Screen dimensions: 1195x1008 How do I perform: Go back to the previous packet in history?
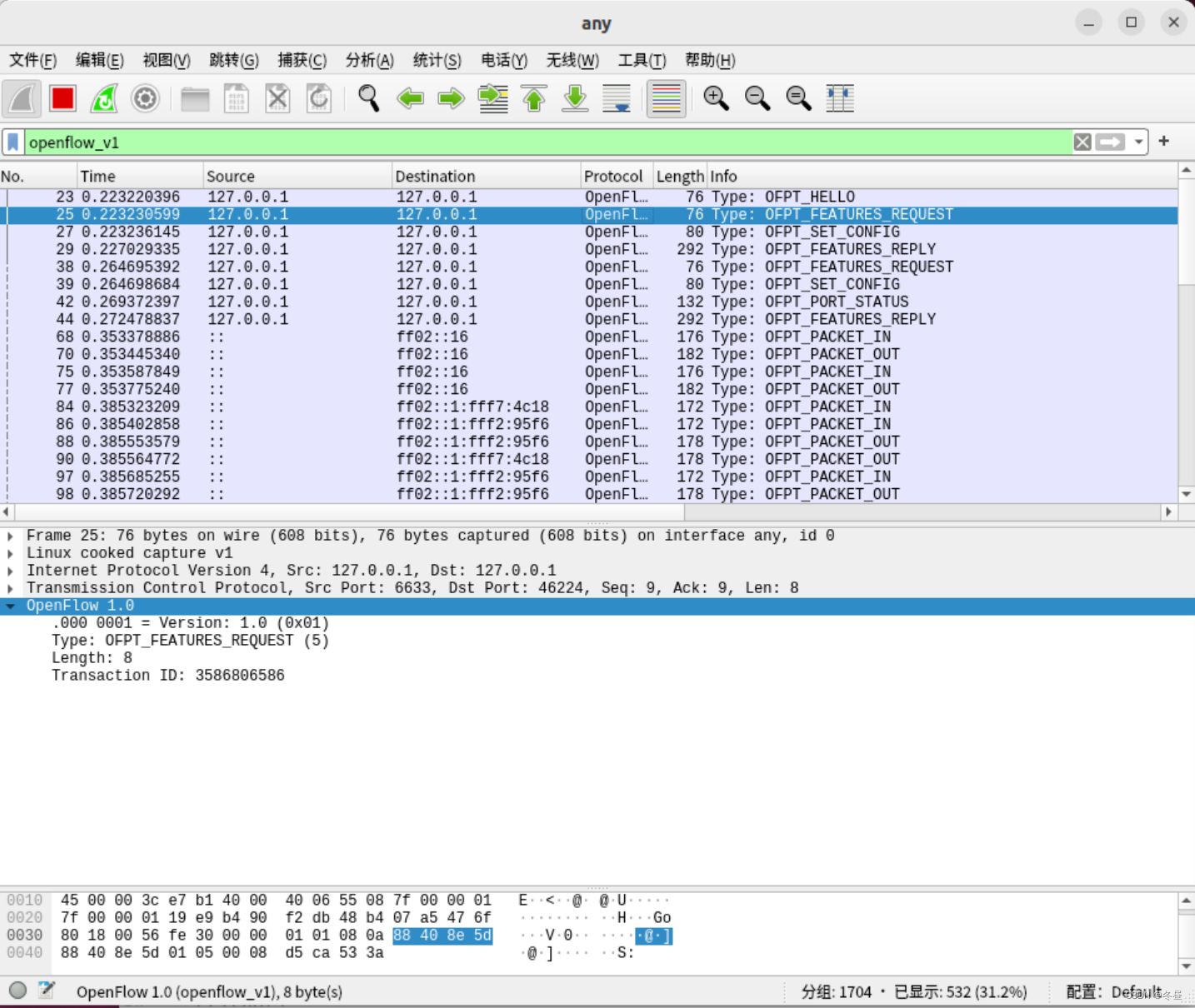click(x=410, y=99)
